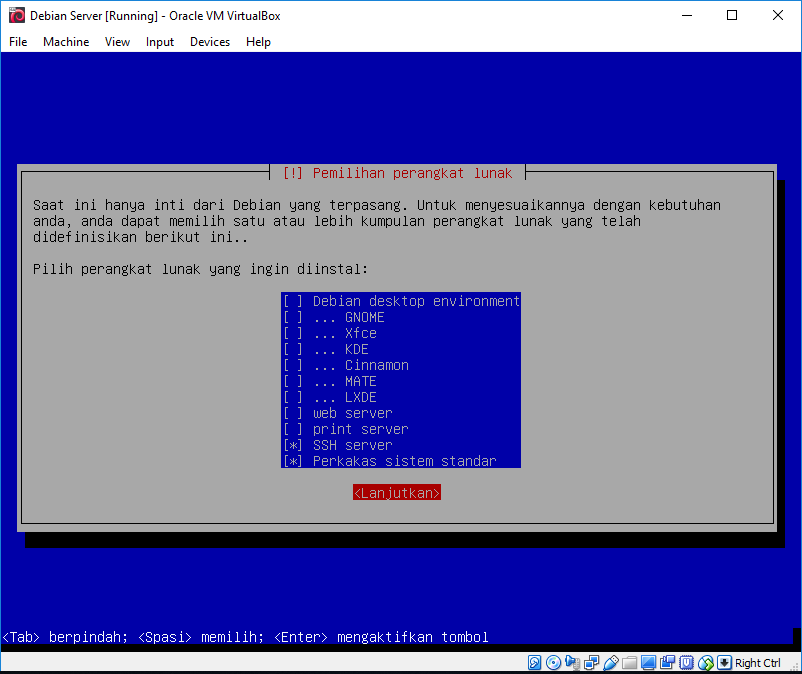Click the Right Ctrl host key label

click(758, 663)
